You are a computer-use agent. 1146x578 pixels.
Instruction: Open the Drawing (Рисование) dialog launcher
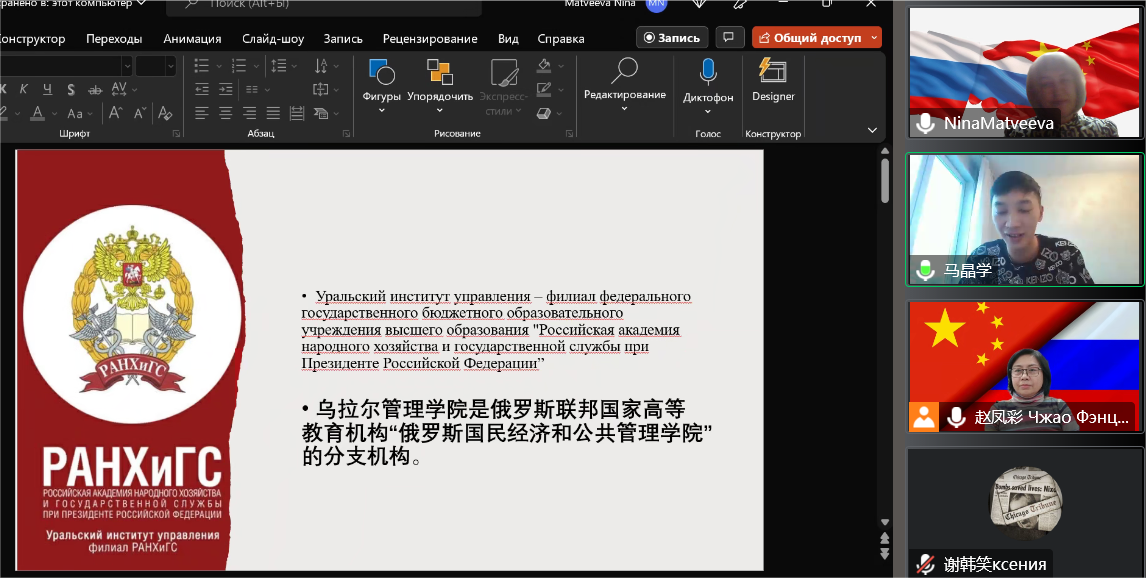pyautogui.click(x=569, y=134)
